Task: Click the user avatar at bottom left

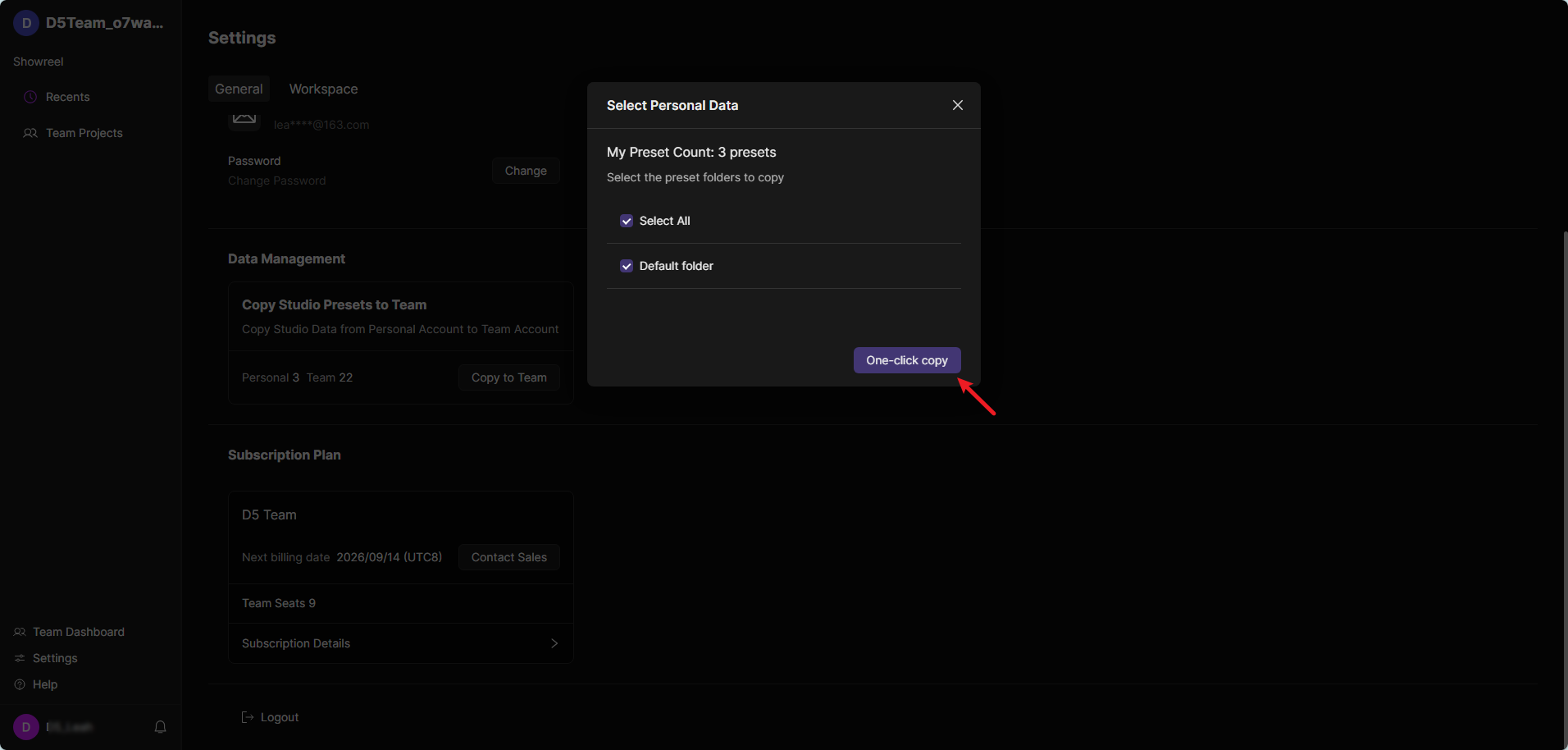Action: (x=26, y=727)
